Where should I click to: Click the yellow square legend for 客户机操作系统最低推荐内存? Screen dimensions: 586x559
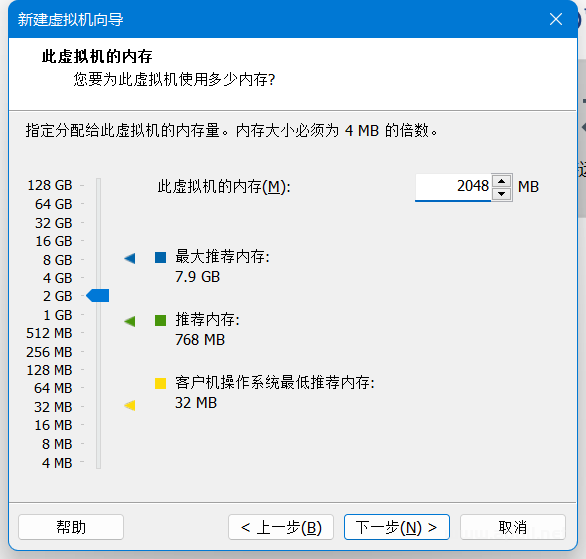[x=160, y=383]
